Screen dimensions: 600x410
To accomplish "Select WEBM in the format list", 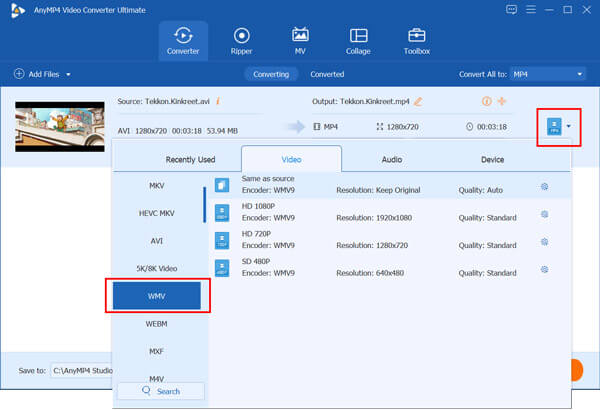I will pos(157,324).
